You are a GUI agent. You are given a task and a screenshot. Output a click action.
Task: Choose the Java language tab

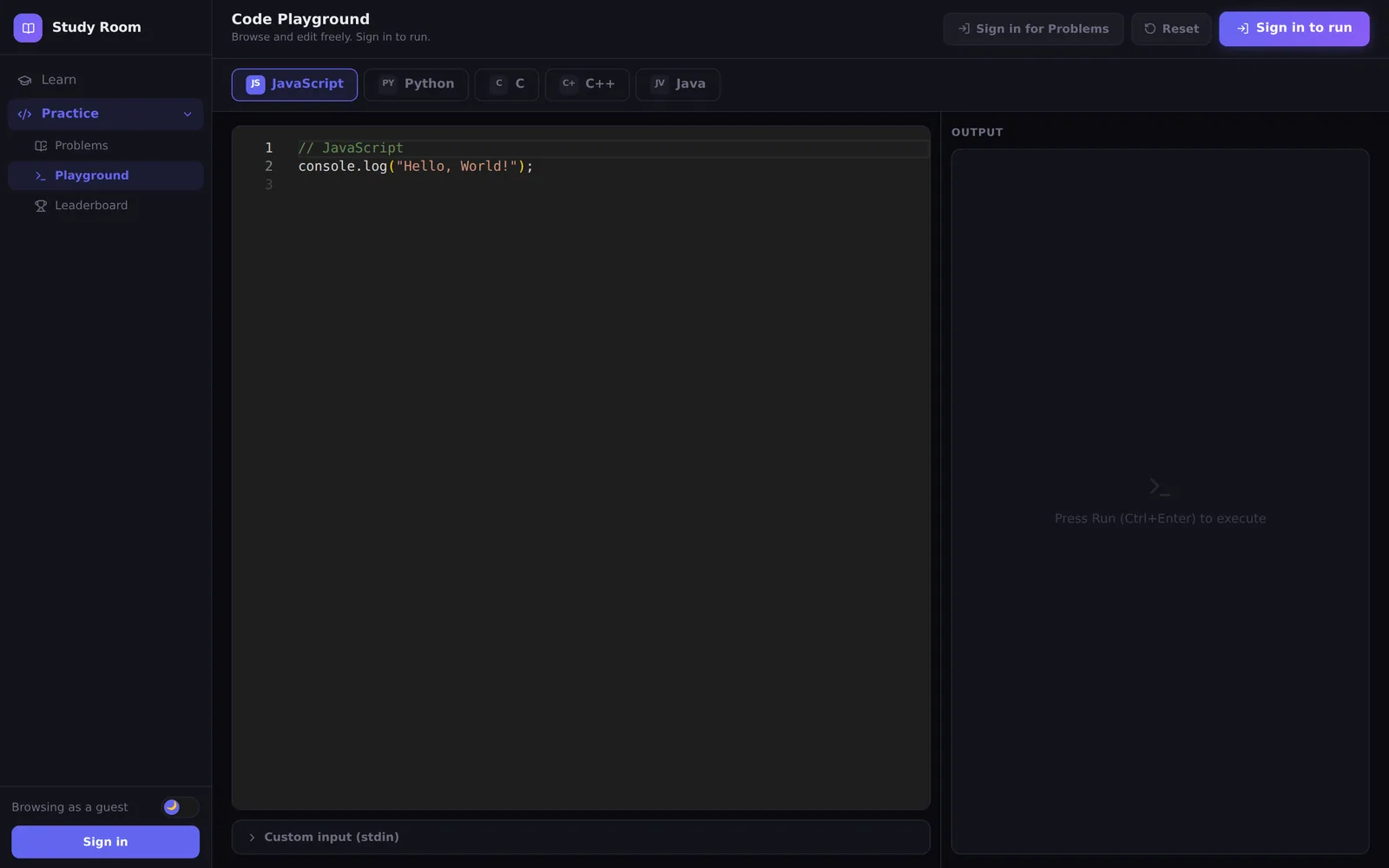click(678, 84)
